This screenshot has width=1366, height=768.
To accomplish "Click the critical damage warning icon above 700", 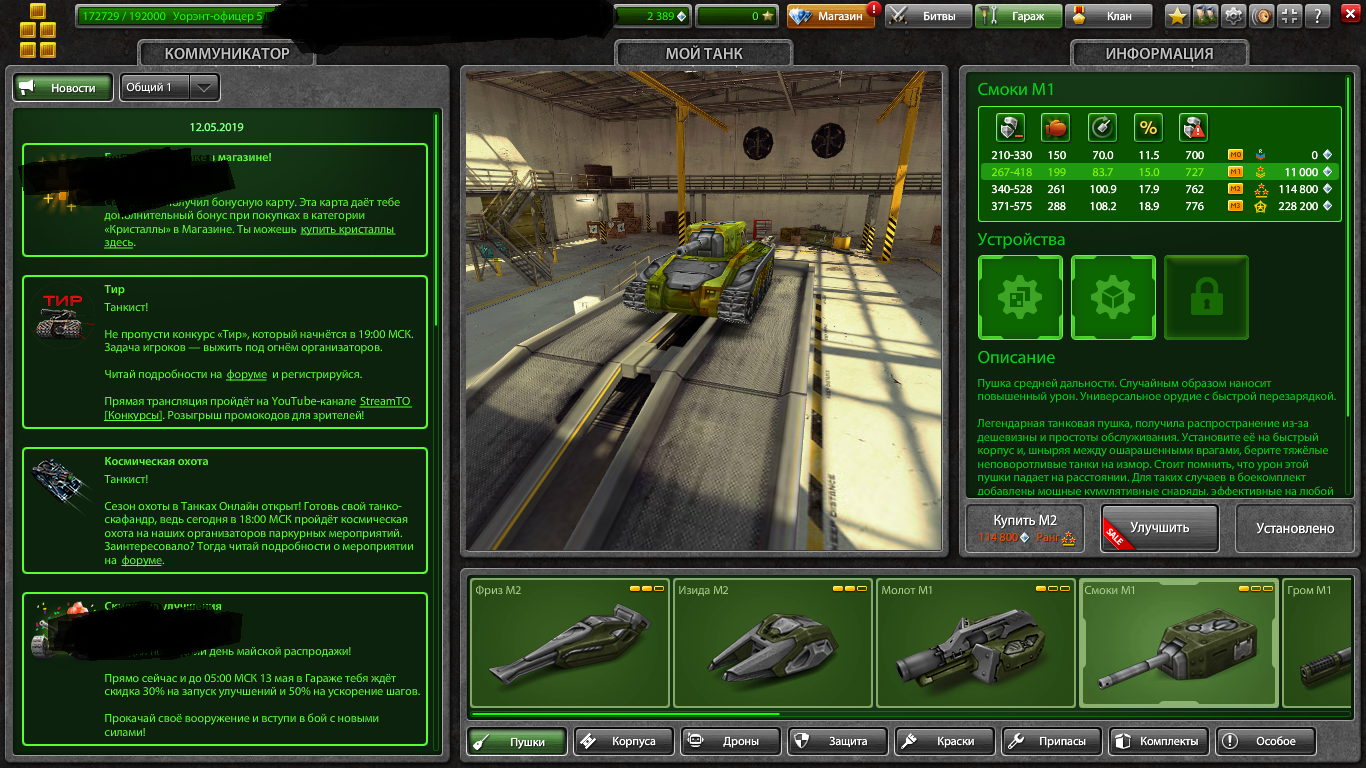I will pos(1193,128).
